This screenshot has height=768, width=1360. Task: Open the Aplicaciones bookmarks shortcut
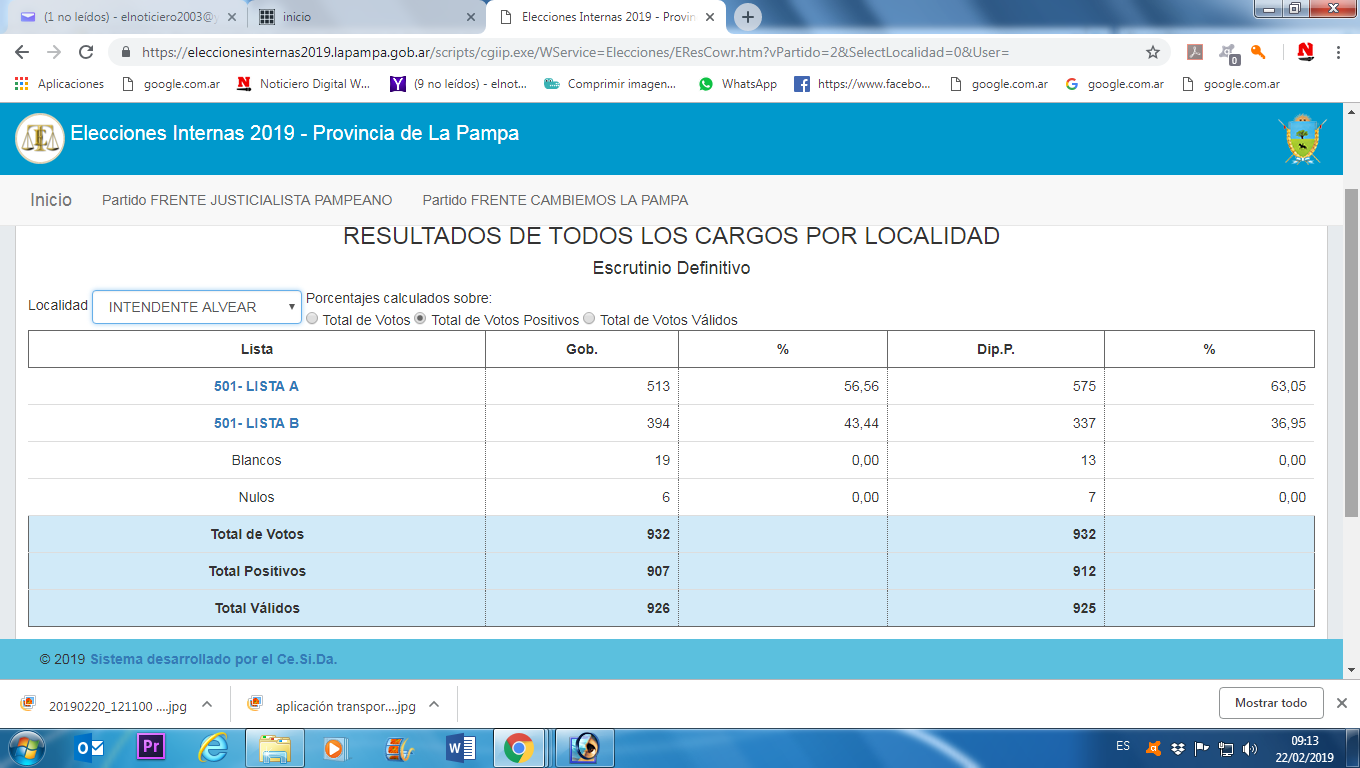click(x=59, y=84)
